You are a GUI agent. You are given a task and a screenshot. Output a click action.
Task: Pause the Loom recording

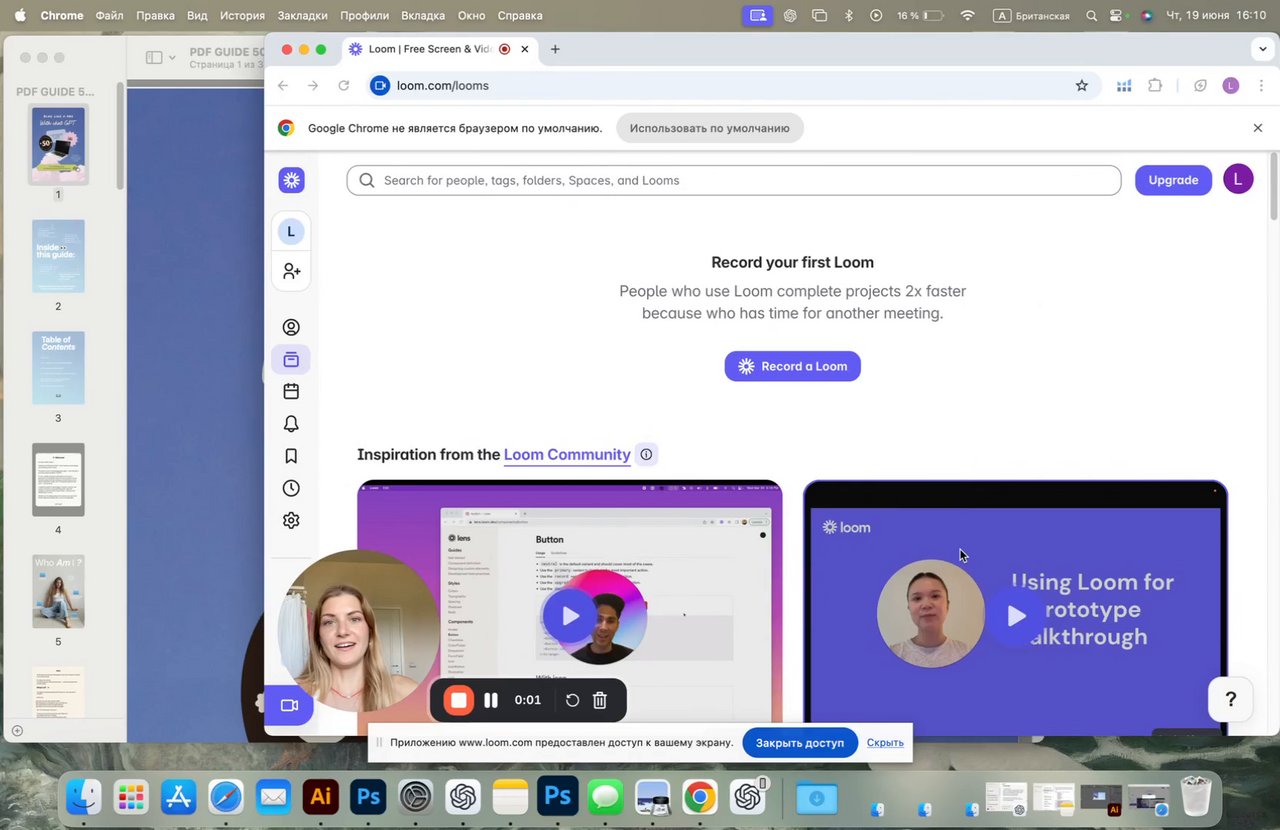pyautogui.click(x=491, y=700)
